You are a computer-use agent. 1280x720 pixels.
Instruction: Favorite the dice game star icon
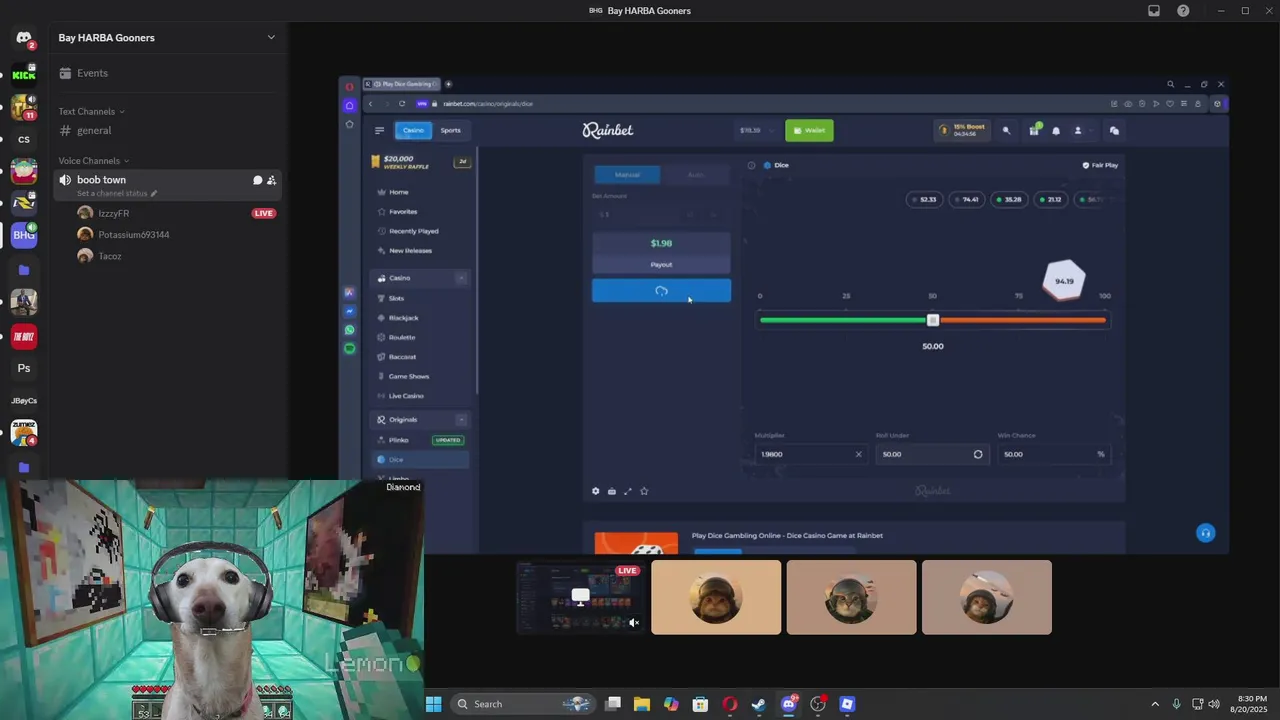(x=644, y=491)
